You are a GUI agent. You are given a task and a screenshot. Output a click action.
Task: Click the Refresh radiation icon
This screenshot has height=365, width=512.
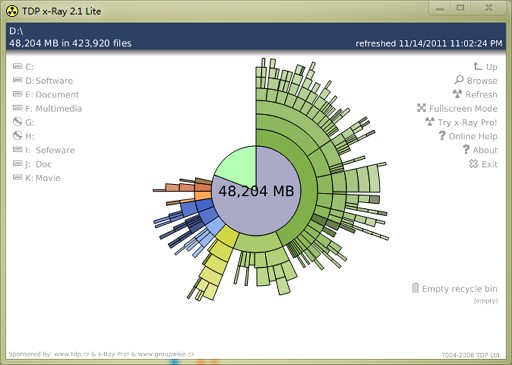tap(457, 94)
